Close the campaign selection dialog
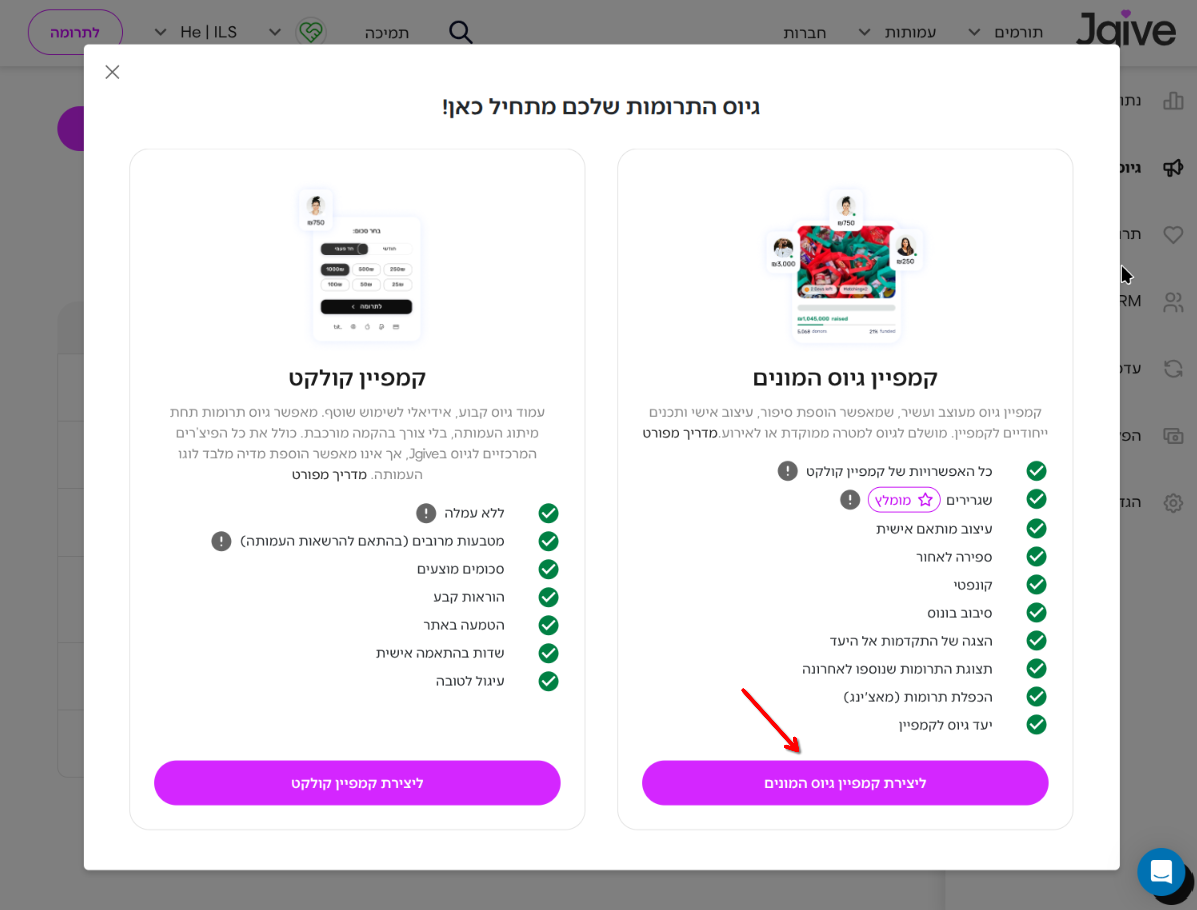Image resolution: width=1197 pixels, height=910 pixels. (x=112, y=72)
